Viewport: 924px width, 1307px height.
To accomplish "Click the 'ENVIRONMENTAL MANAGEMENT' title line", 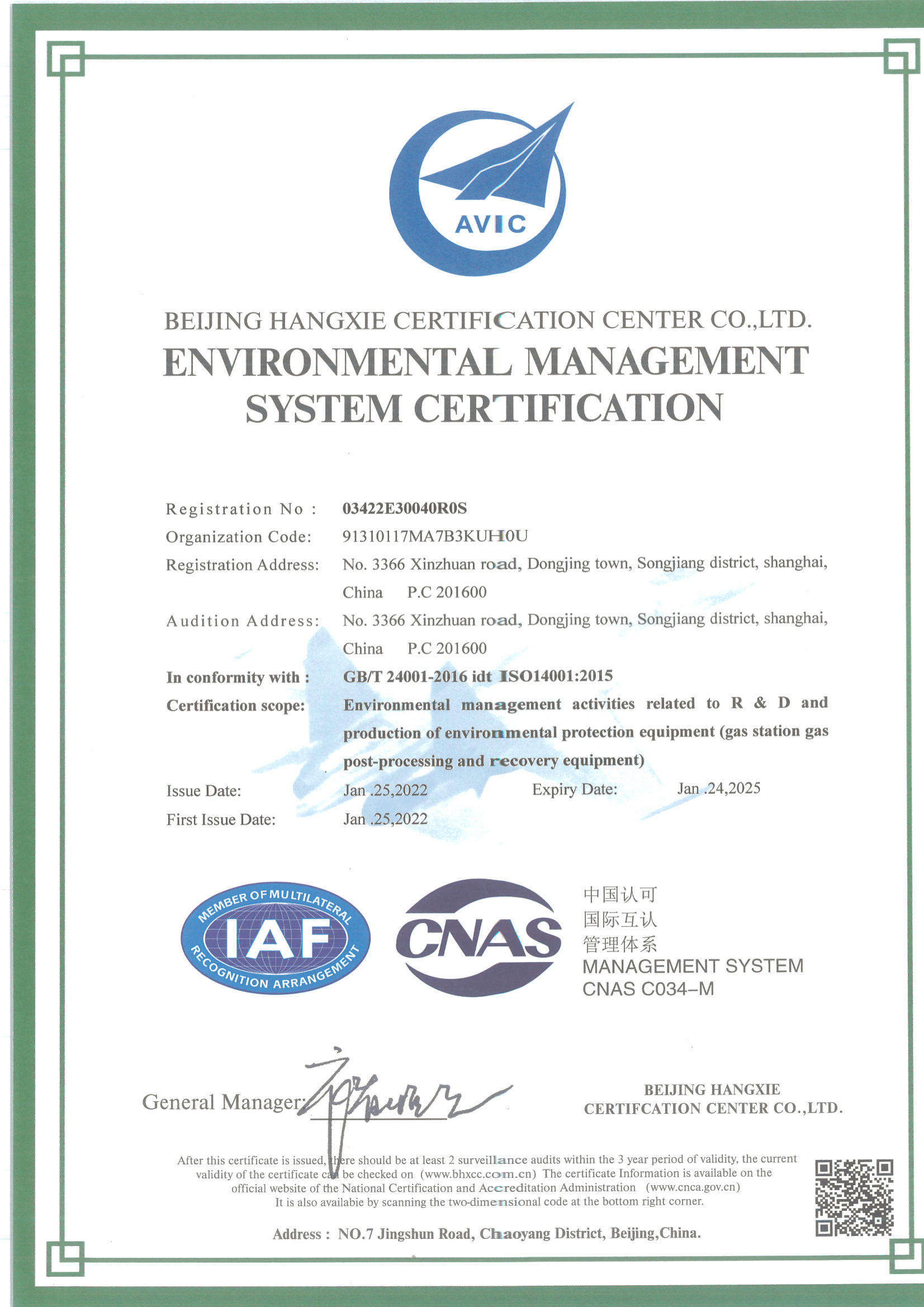I will pyautogui.click(x=486, y=362).
